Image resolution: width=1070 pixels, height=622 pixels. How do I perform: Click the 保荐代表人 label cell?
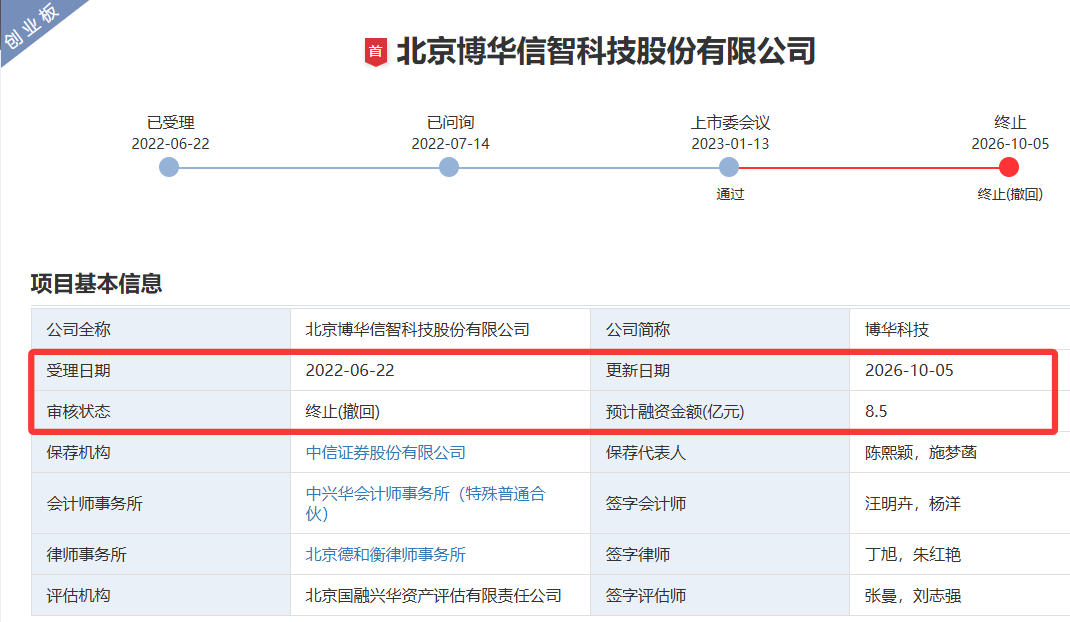point(720,452)
